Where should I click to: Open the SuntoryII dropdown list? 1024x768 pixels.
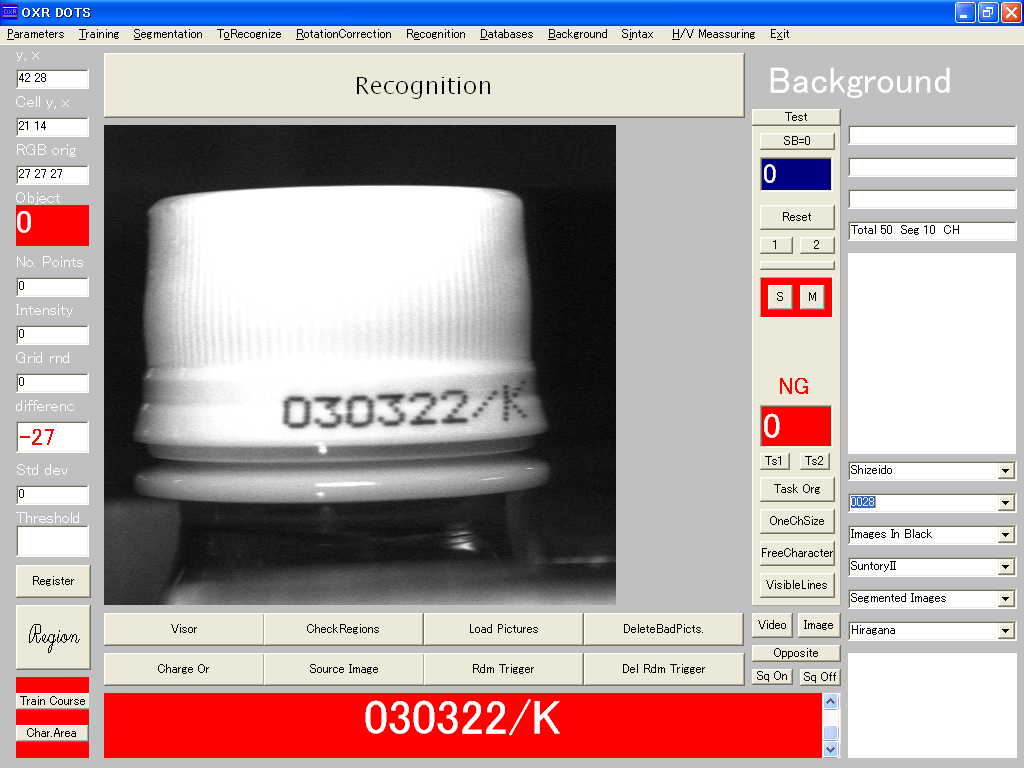1006,567
